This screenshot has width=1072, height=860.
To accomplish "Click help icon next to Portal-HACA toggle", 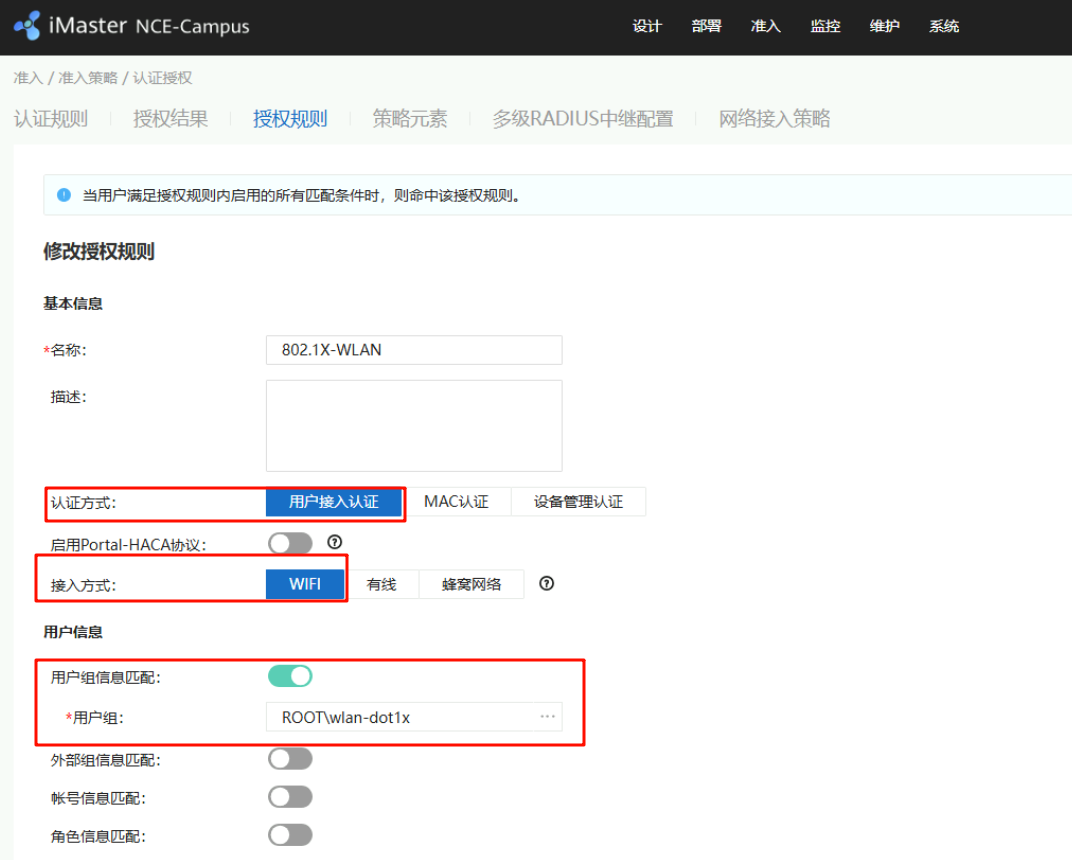I will pyautogui.click(x=335, y=543).
